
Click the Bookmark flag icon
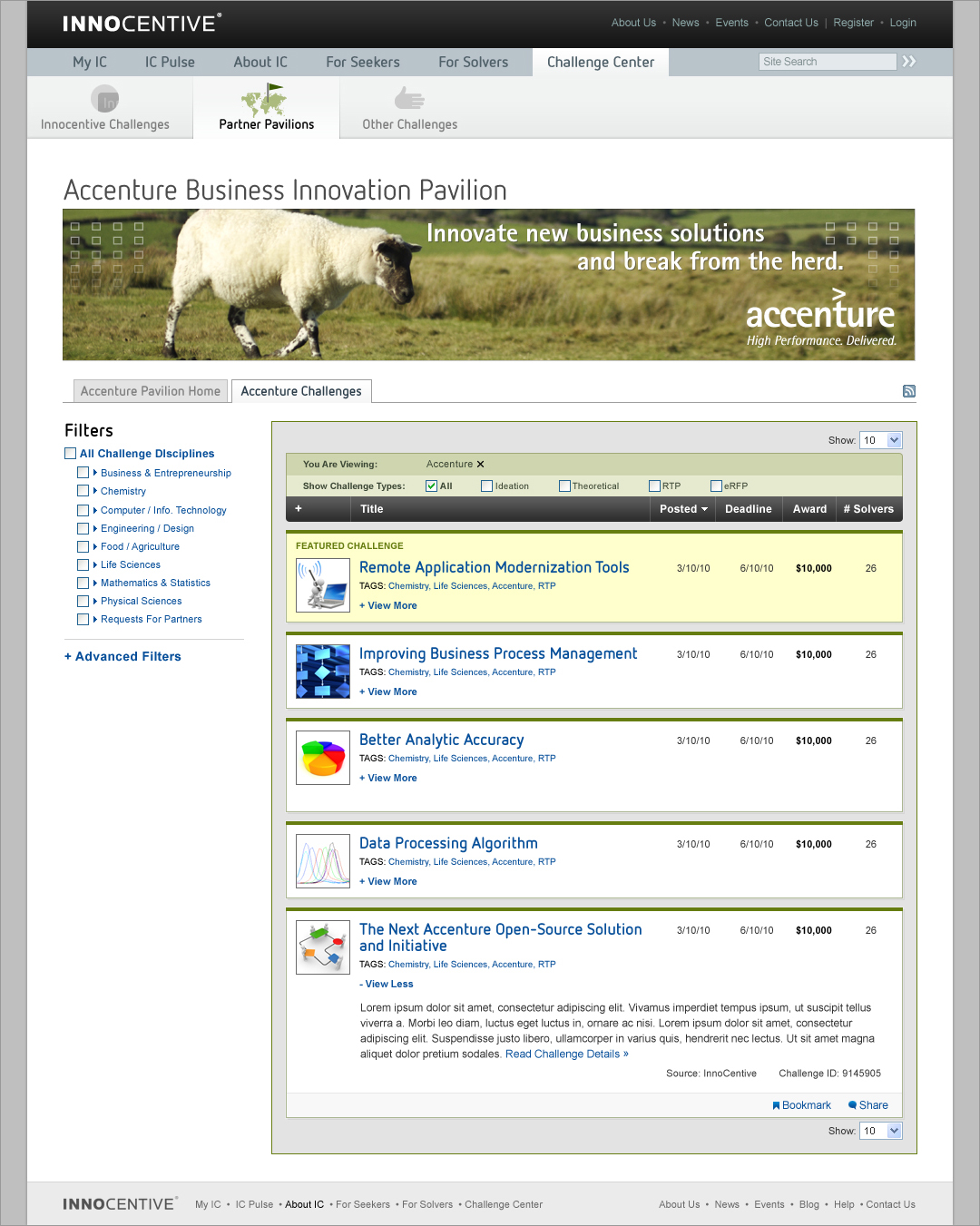[x=776, y=1105]
